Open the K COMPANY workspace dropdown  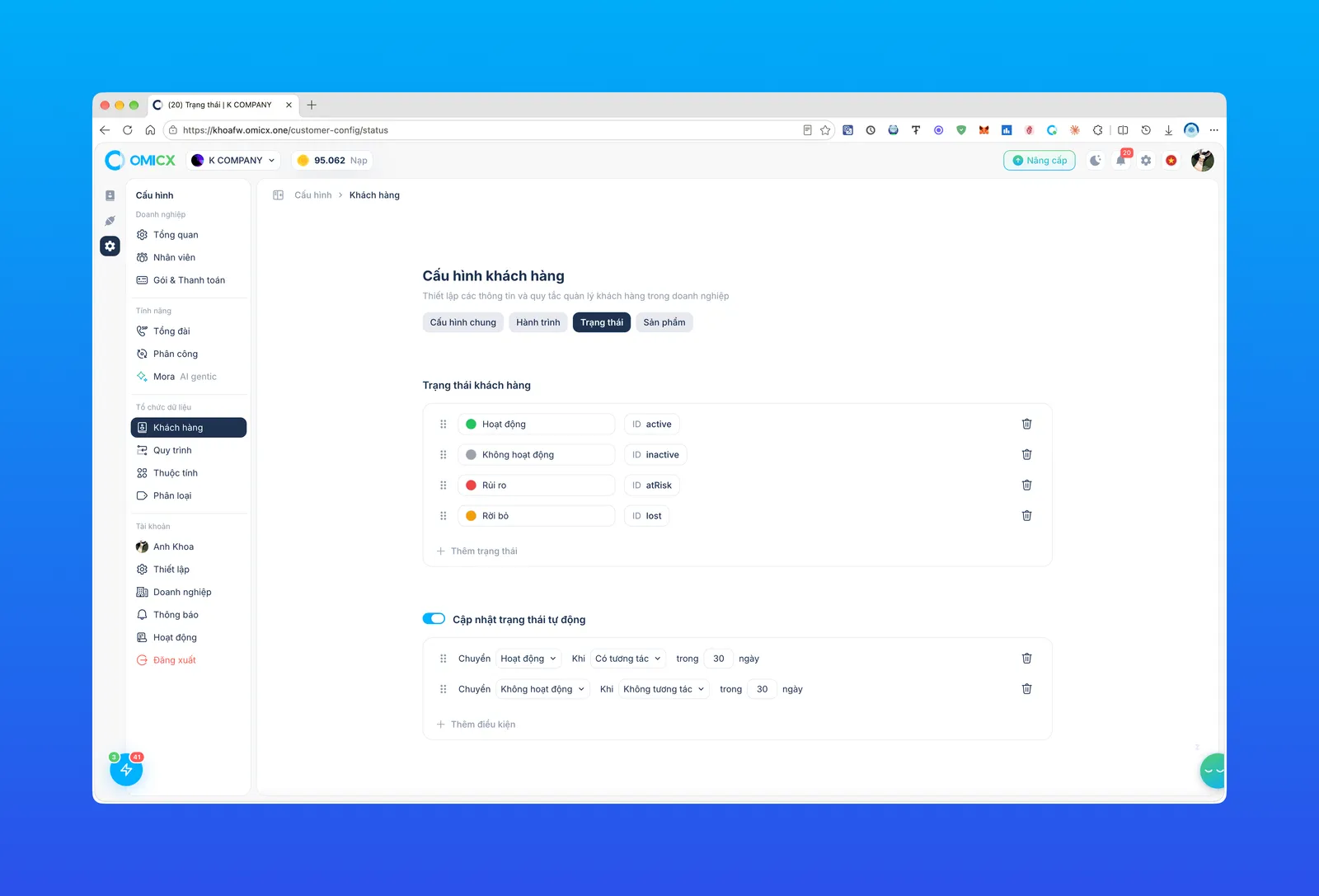233,161
